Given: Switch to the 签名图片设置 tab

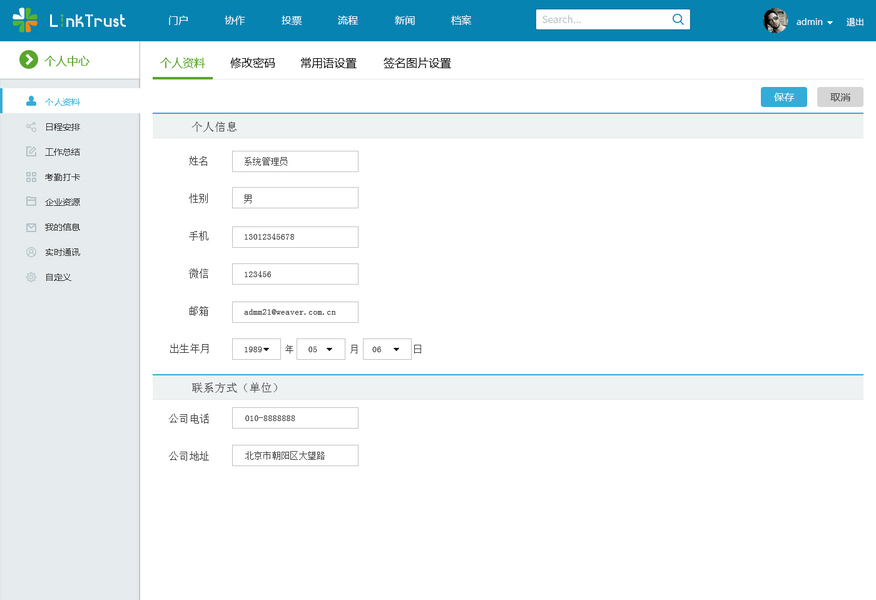Looking at the screenshot, I should click(x=417, y=63).
